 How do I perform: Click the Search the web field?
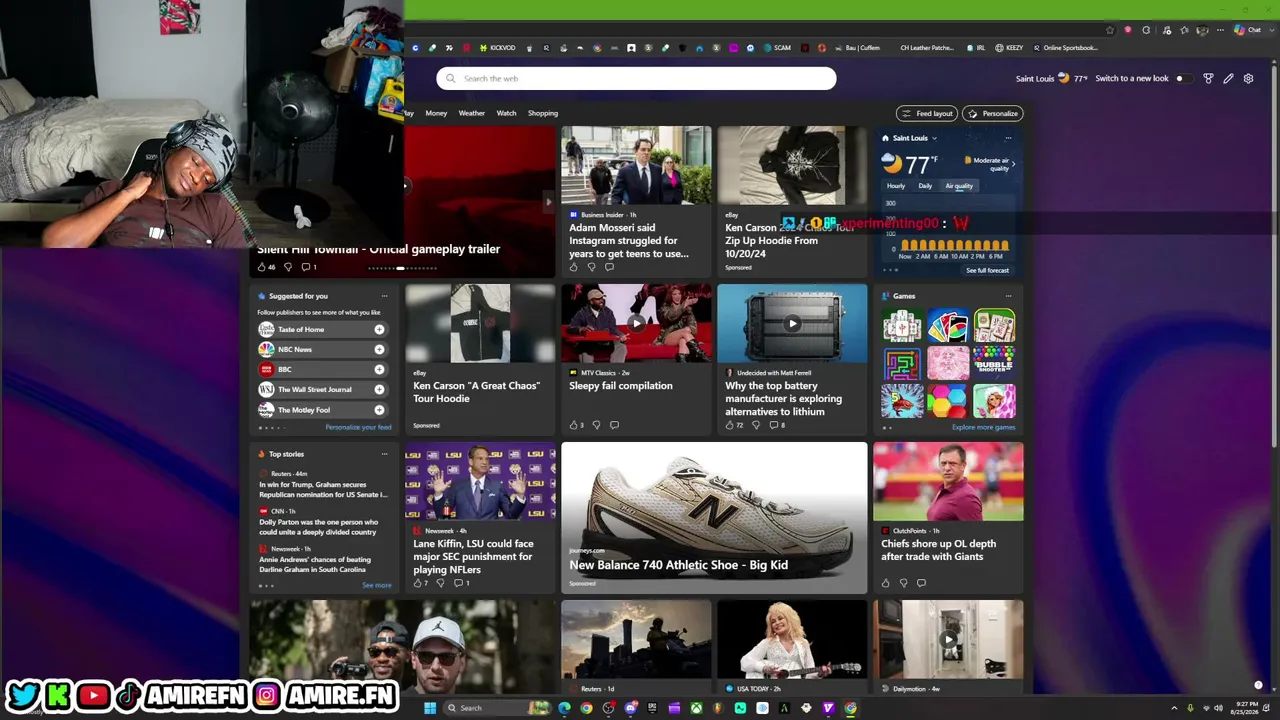tap(636, 78)
